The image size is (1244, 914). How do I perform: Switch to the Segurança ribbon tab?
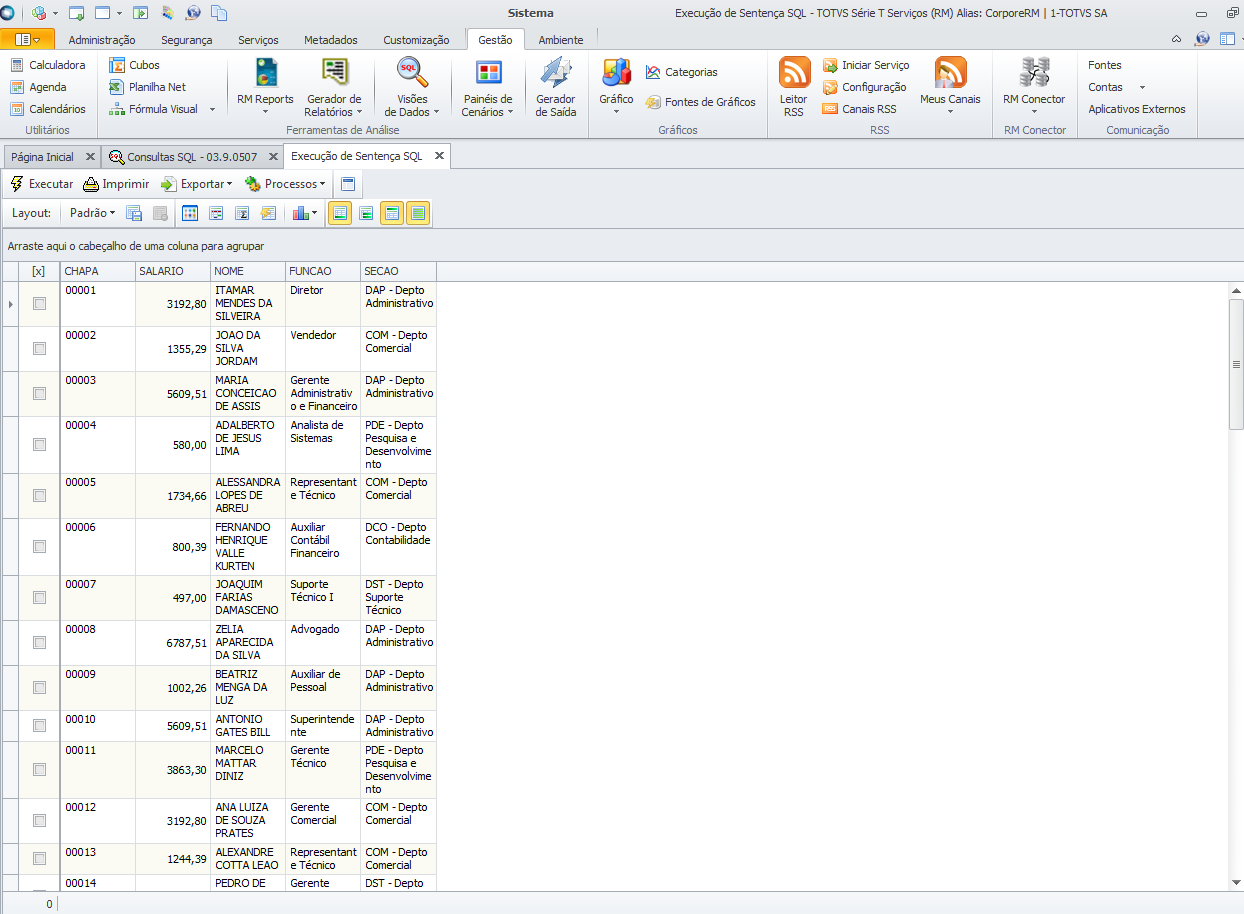(187, 40)
